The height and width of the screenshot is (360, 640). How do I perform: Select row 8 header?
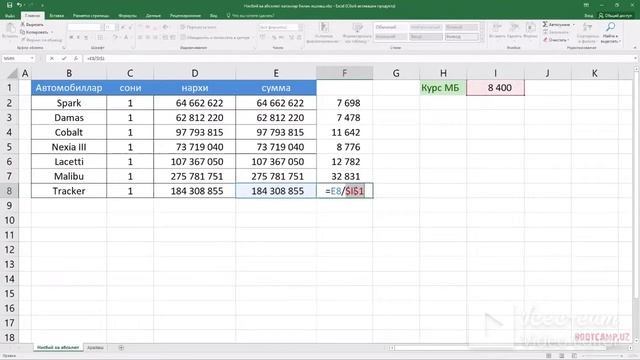click(9, 191)
